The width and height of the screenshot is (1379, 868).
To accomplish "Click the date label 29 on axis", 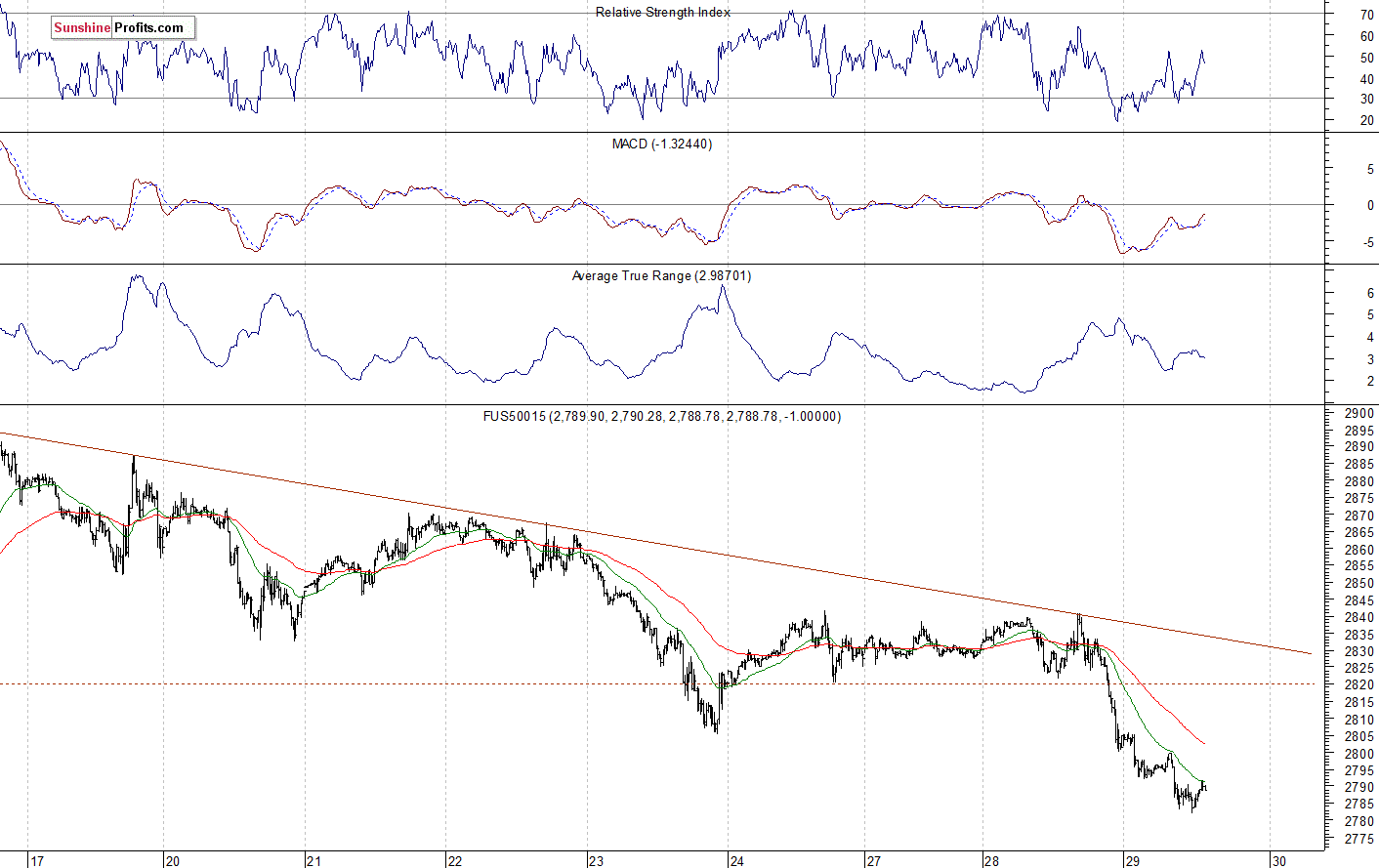I will pyautogui.click(x=1133, y=860).
